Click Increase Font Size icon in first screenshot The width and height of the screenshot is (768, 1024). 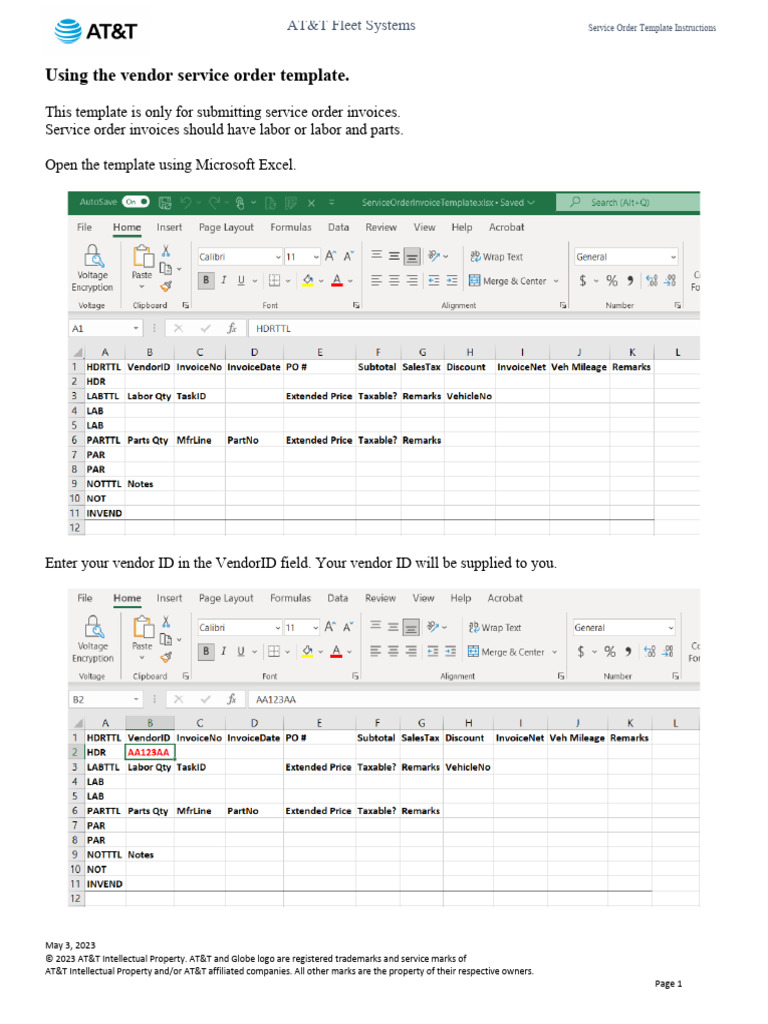[330, 256]
